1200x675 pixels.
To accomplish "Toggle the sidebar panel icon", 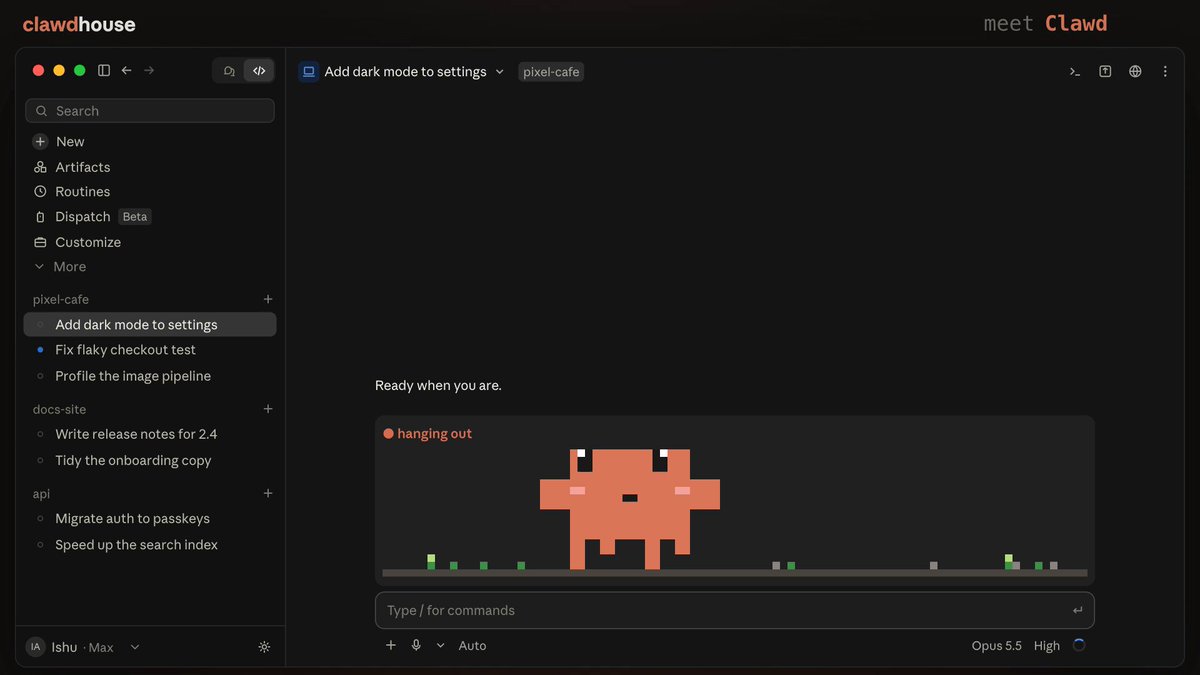I will coord(104,71).
